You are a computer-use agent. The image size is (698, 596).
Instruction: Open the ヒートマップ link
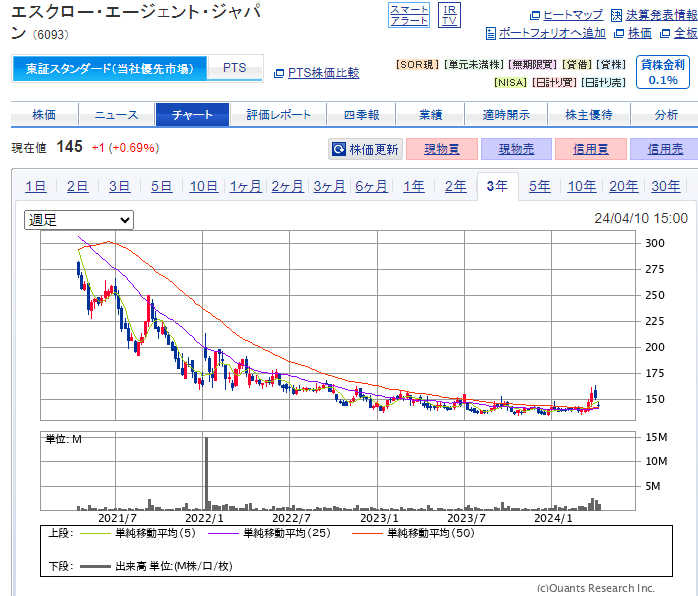[573, 15]
